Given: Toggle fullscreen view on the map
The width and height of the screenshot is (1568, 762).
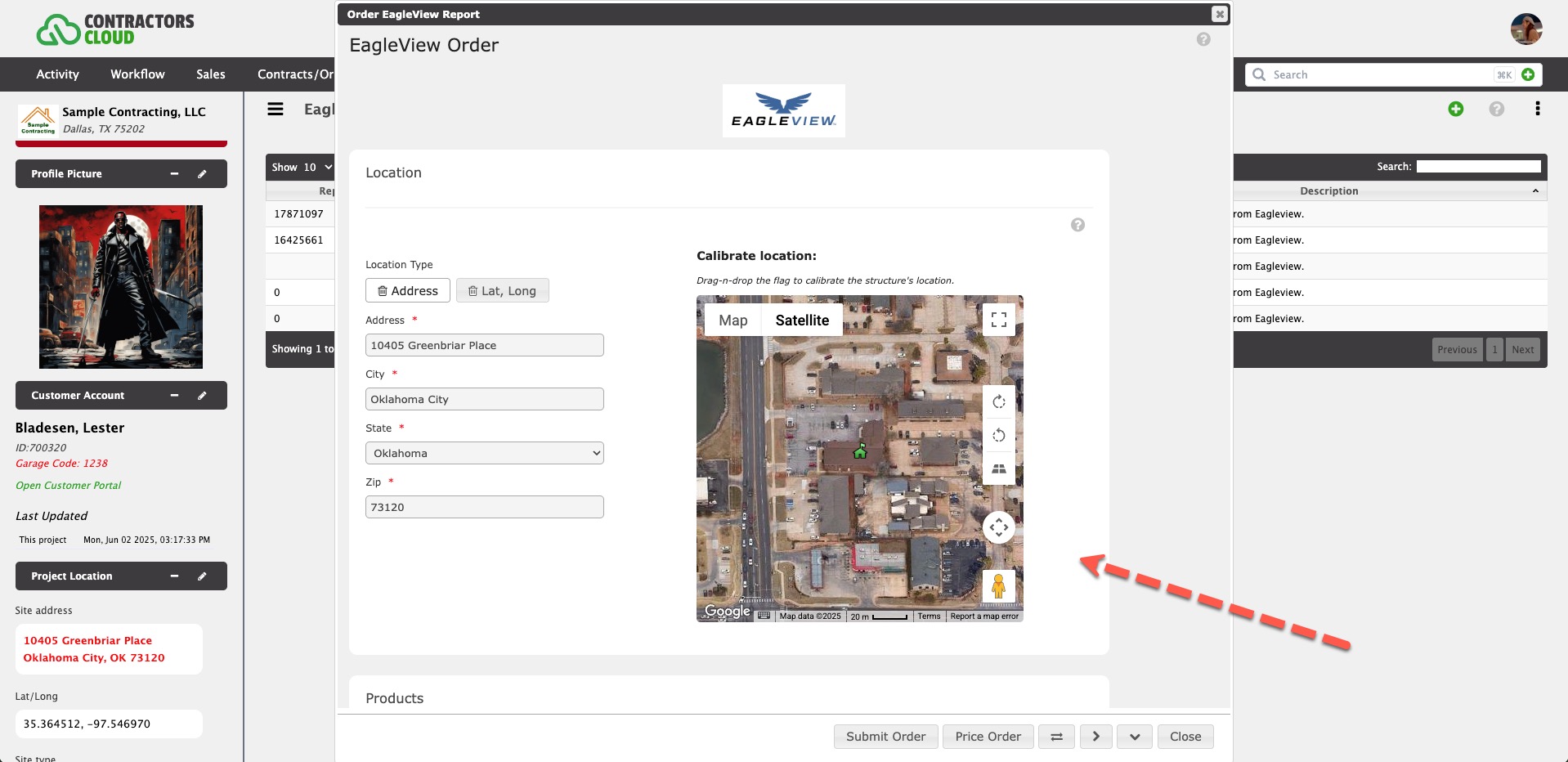Looking at the screenshot, I should pyautogui.click(x=998, y=320).
